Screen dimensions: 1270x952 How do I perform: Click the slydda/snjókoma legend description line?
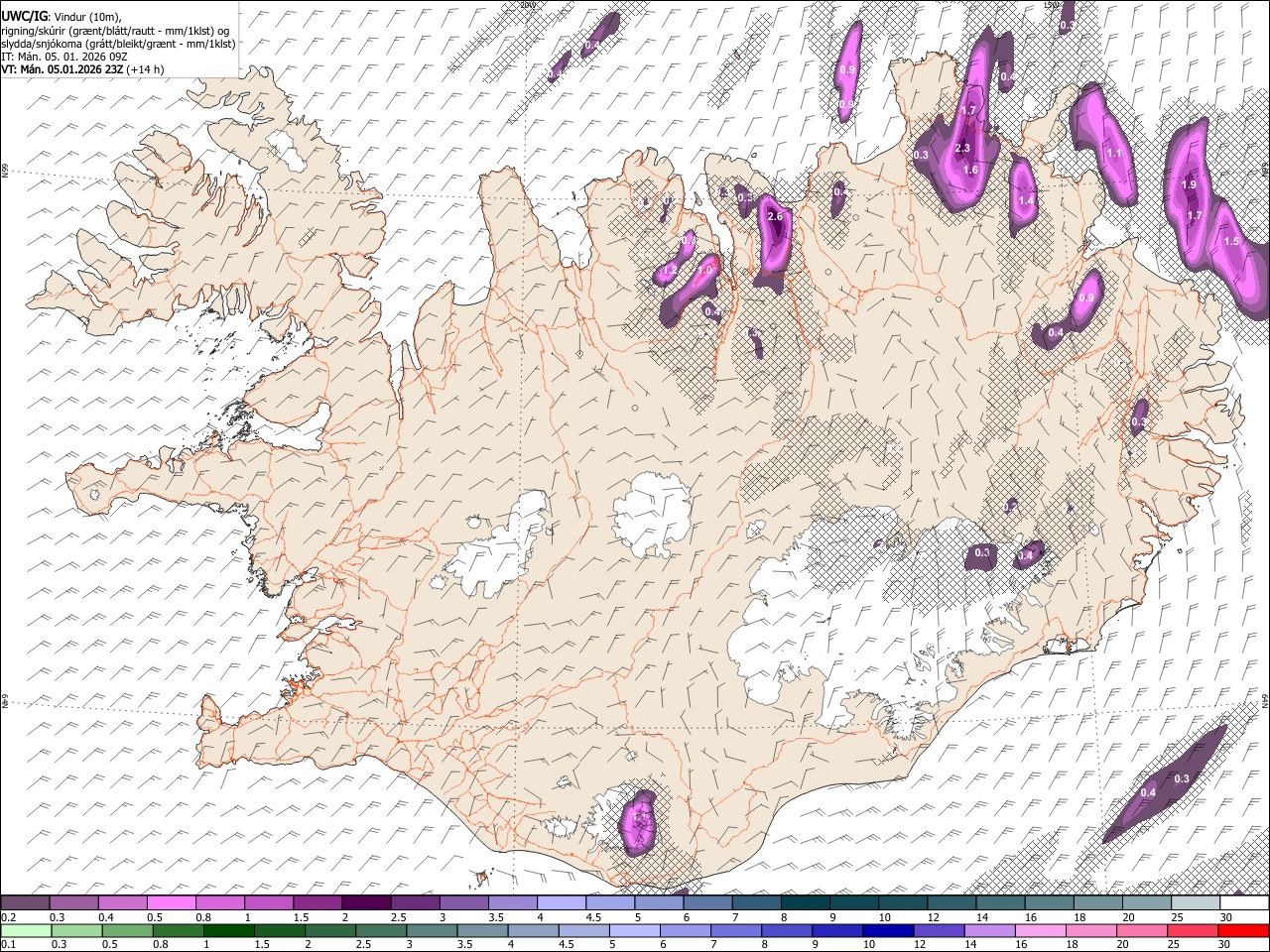click(x=118, y=44)
